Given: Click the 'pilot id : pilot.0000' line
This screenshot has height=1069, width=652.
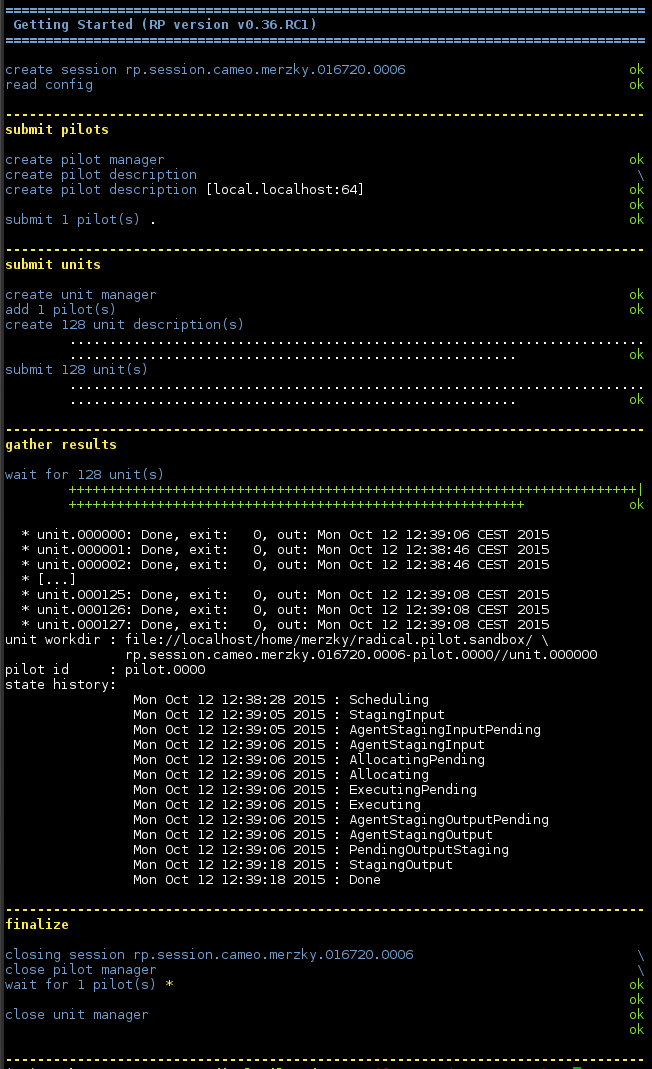Looking at the screenshot, I should click(105, 669).
